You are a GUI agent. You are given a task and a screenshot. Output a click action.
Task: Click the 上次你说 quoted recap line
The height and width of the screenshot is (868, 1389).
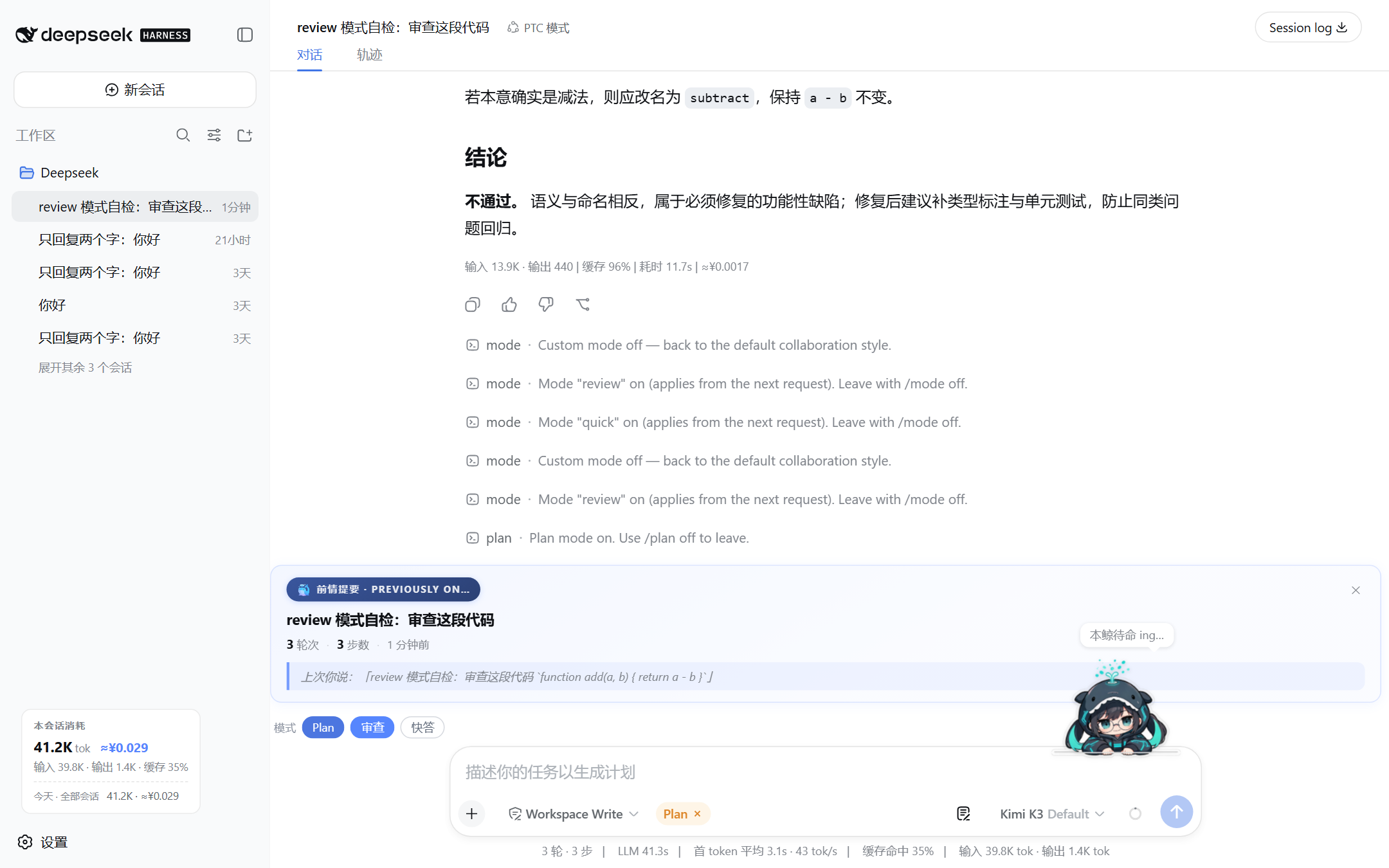click(826, 676)
